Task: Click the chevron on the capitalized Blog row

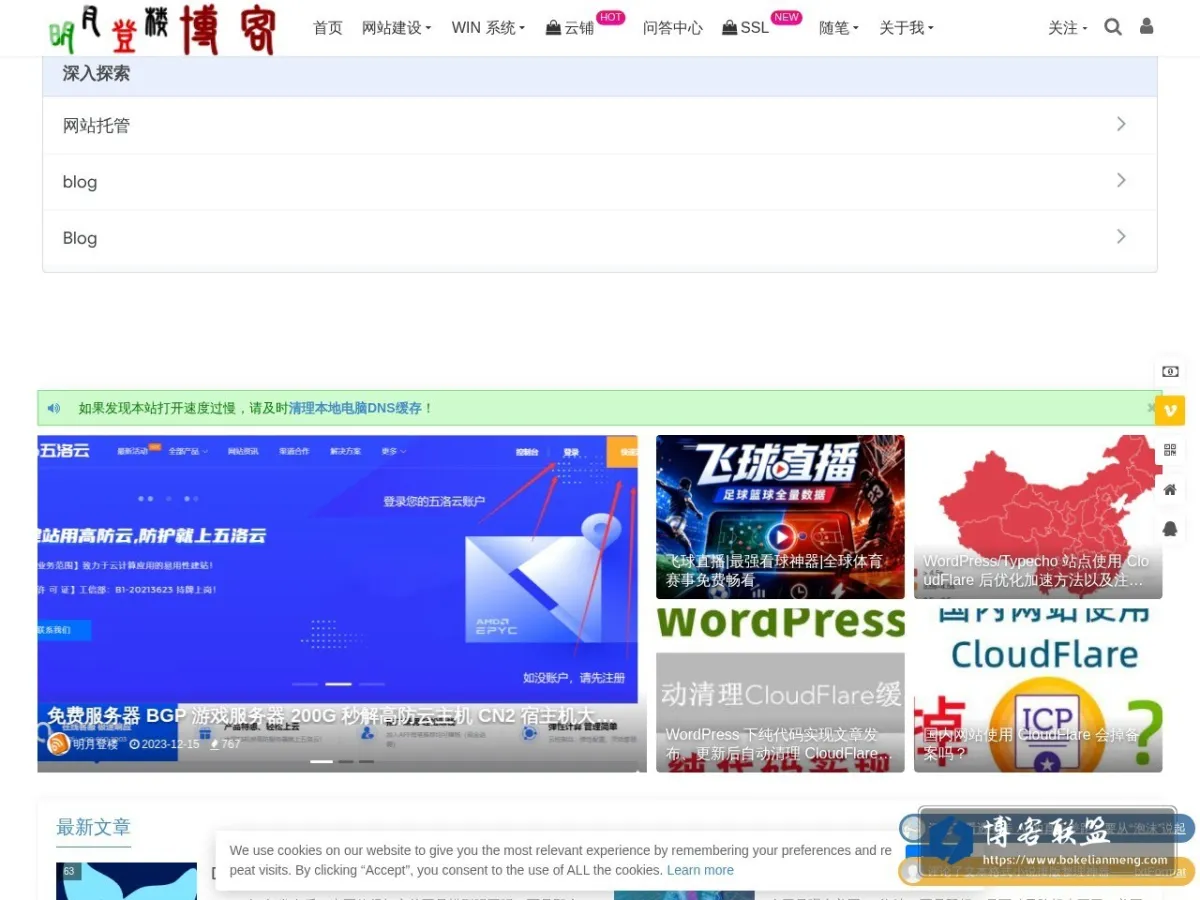Action: [x=1121, y=236]
